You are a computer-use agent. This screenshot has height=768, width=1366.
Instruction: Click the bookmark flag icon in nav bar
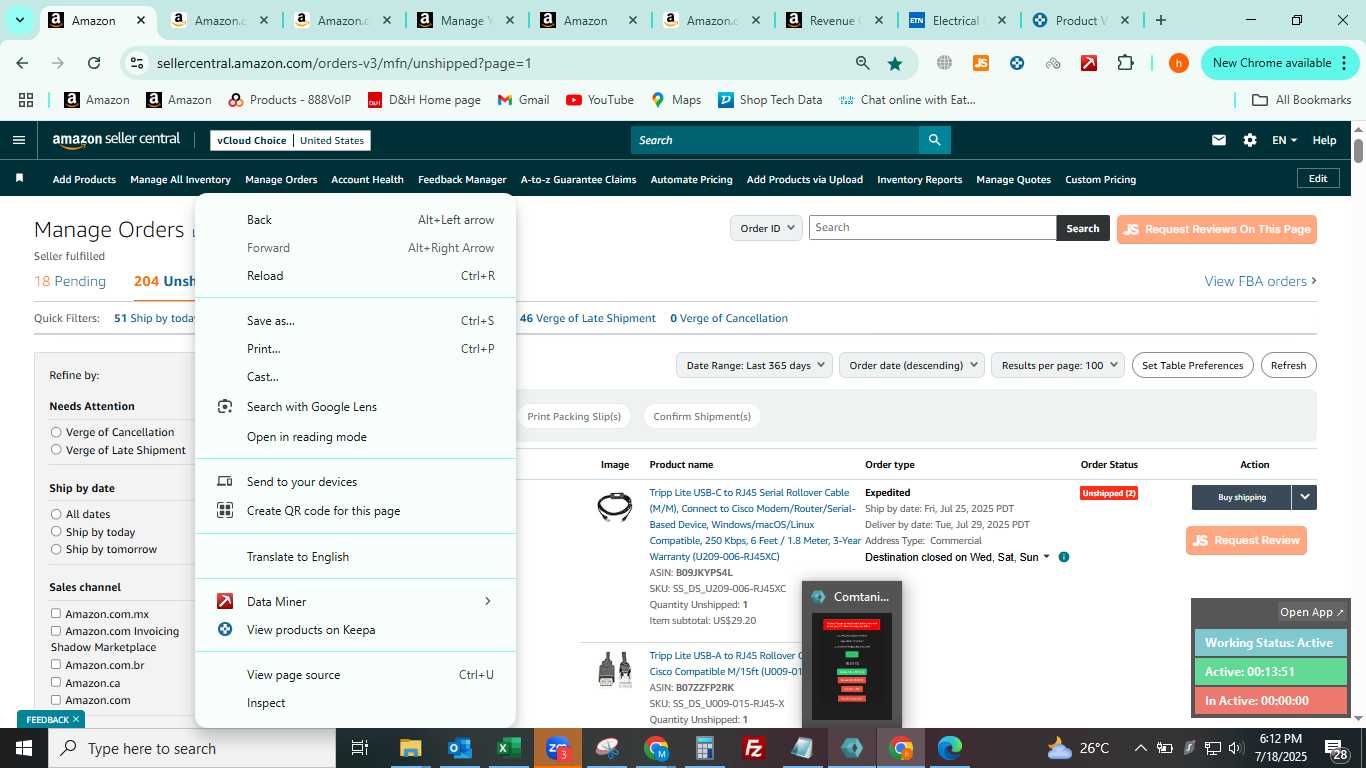19,178
